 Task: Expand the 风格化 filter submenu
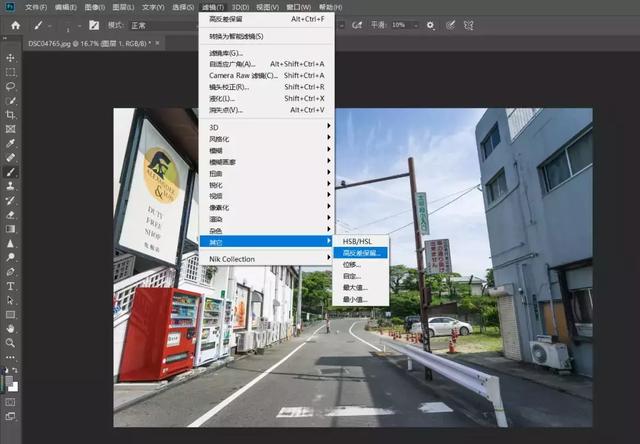pos(267,139)
